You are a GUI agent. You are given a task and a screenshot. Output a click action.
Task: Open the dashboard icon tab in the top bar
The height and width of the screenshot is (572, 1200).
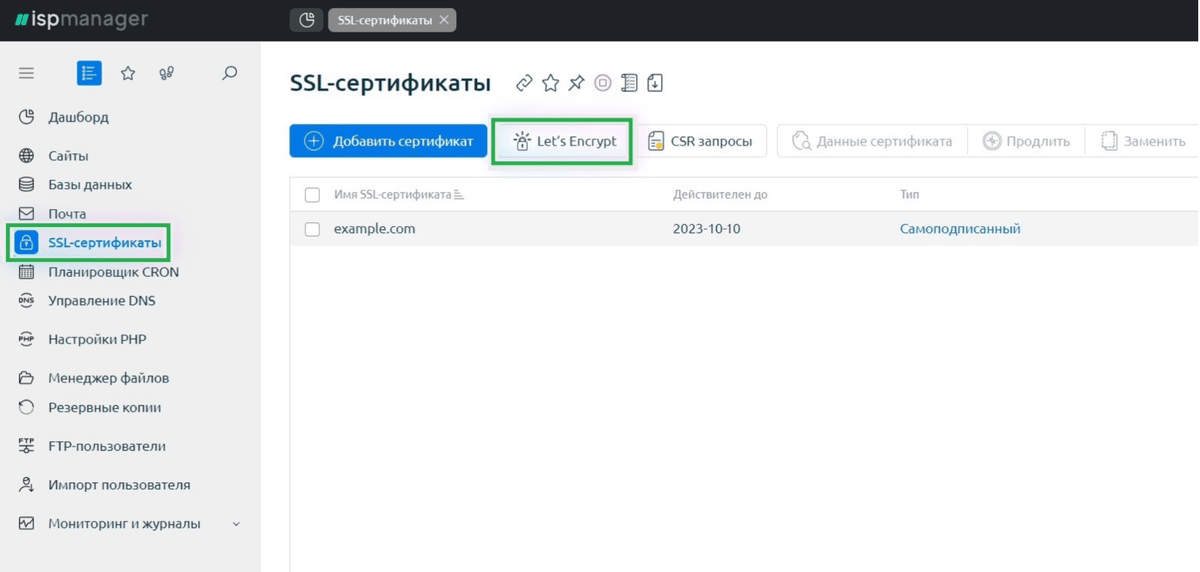(306, 19)
